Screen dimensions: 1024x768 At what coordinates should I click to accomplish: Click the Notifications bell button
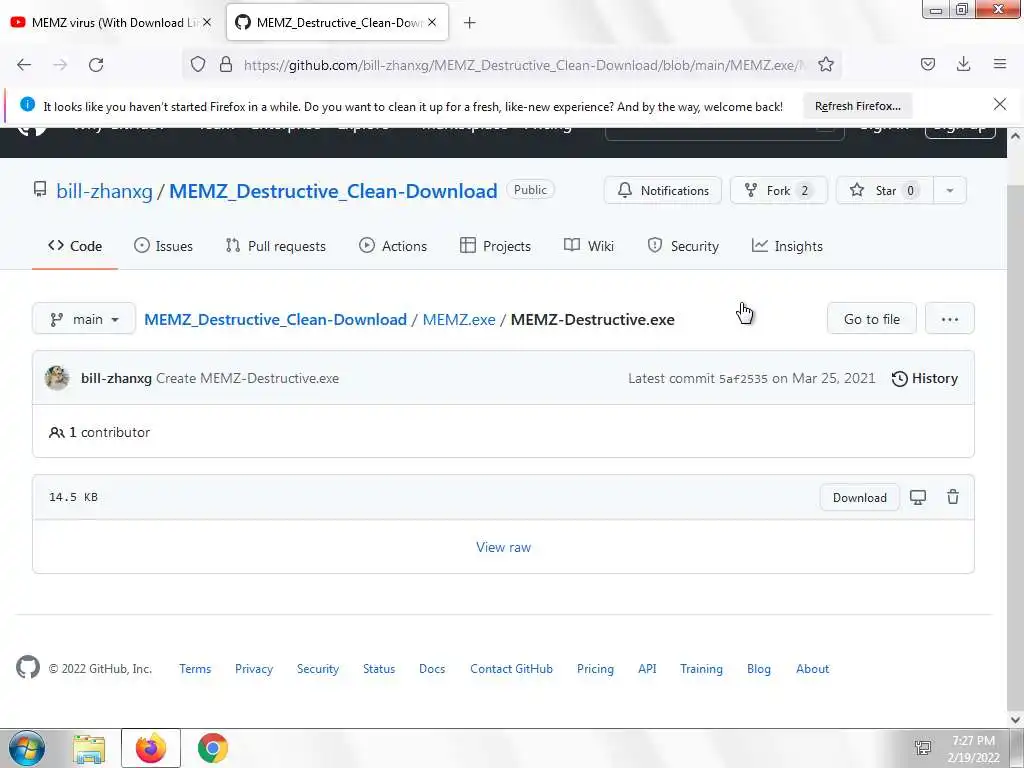pyautogui.click(x=663, y=191)
